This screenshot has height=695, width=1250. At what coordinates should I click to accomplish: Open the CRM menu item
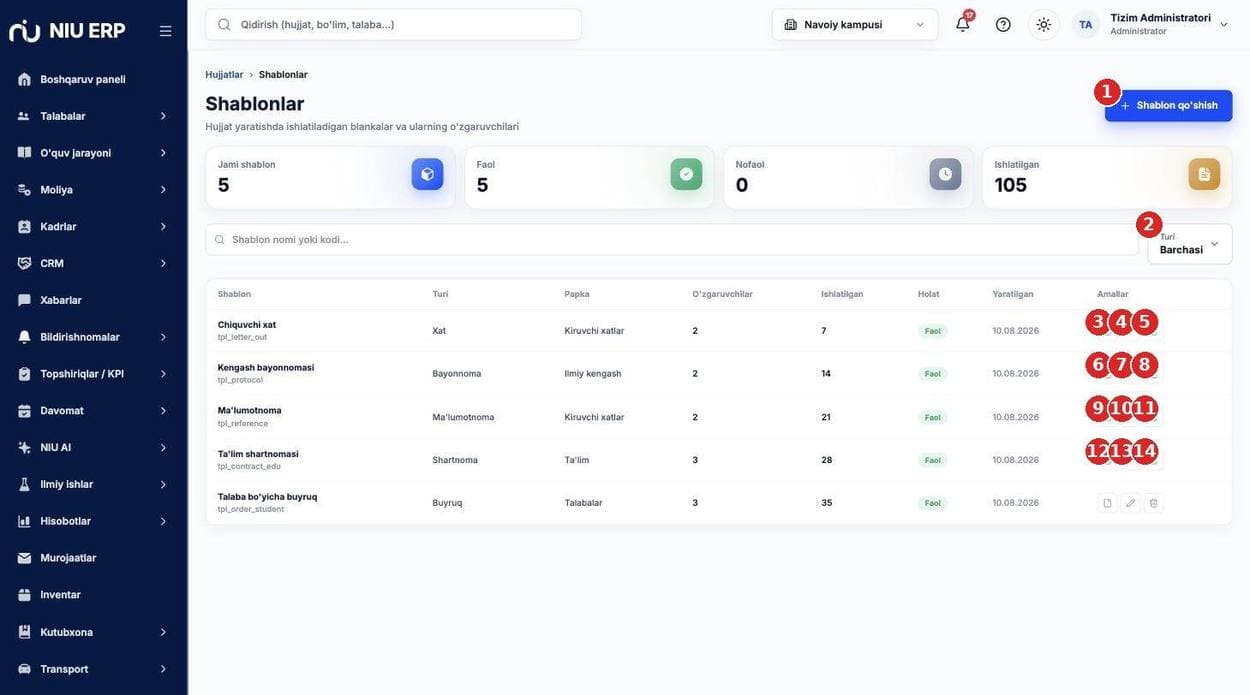(93, 263)
